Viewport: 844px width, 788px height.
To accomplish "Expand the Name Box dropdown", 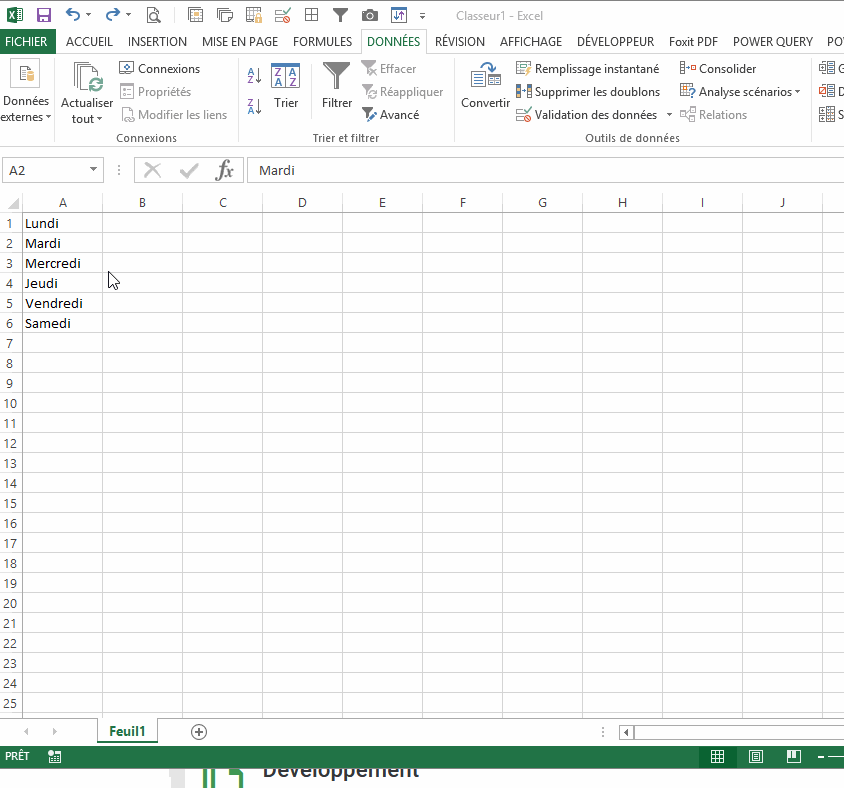I will [93, 170].
